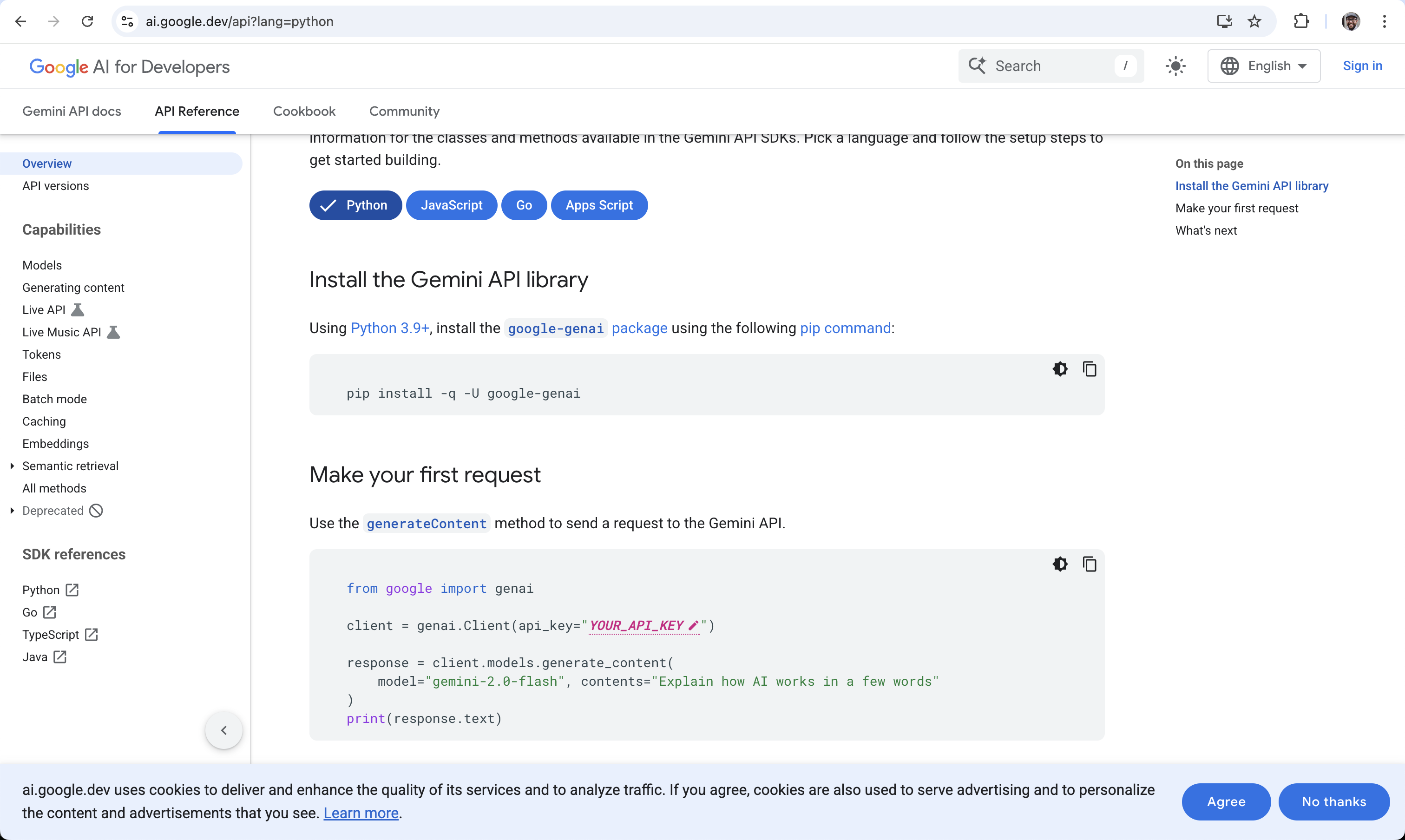Select the Go language chip
Viewport: 1405px width, 840px height.
click(x=524, y=205)
